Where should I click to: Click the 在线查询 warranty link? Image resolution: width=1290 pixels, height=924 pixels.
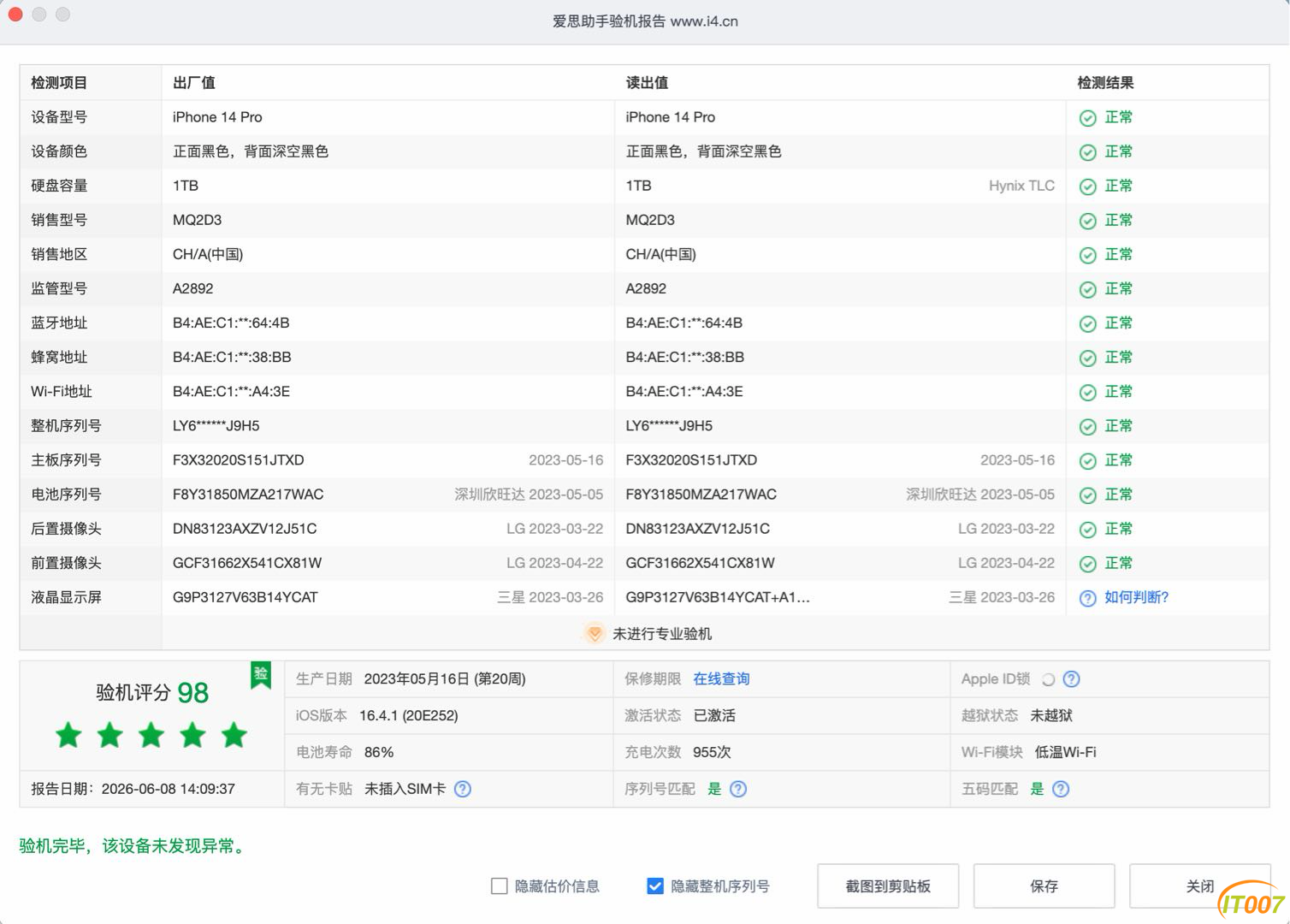click(721, 678)
